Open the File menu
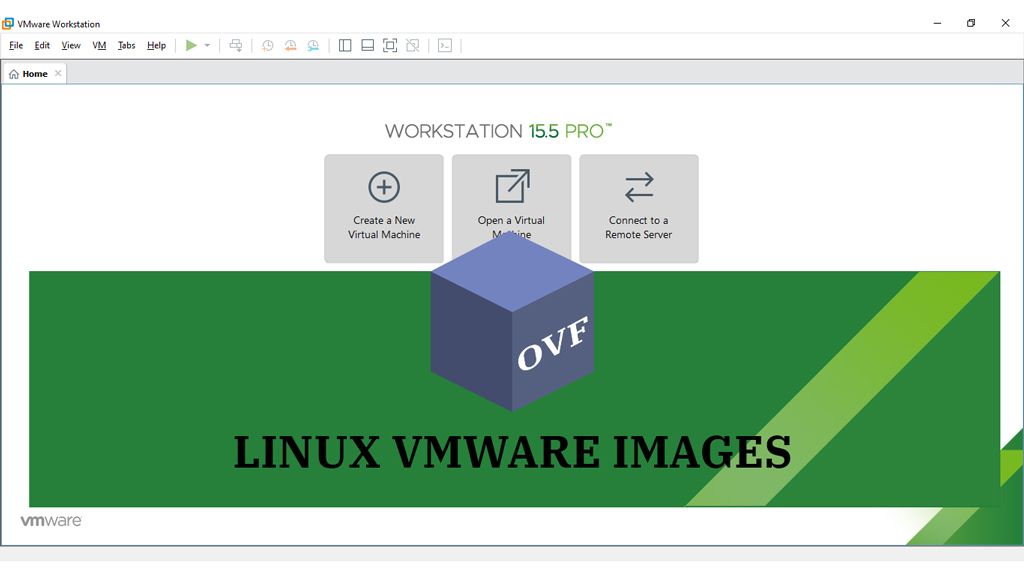 16,45
